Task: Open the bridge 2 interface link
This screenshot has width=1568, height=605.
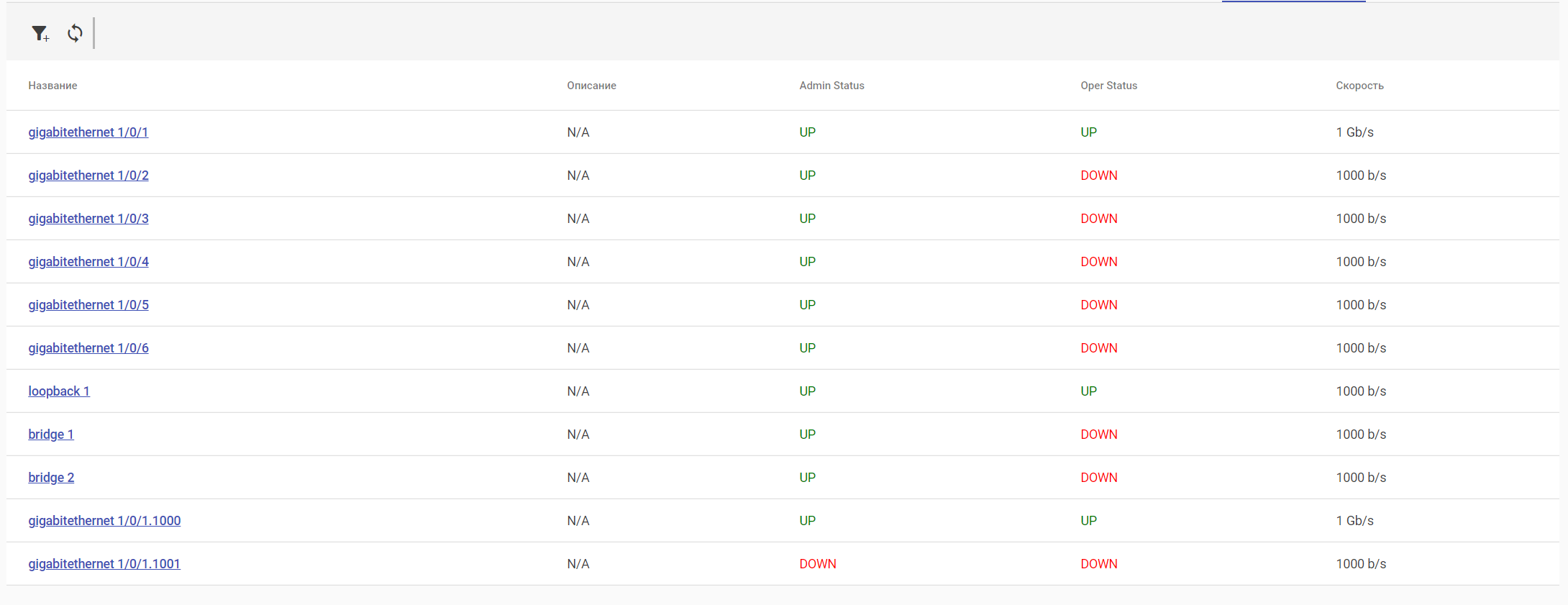Action: pos(51,478)
